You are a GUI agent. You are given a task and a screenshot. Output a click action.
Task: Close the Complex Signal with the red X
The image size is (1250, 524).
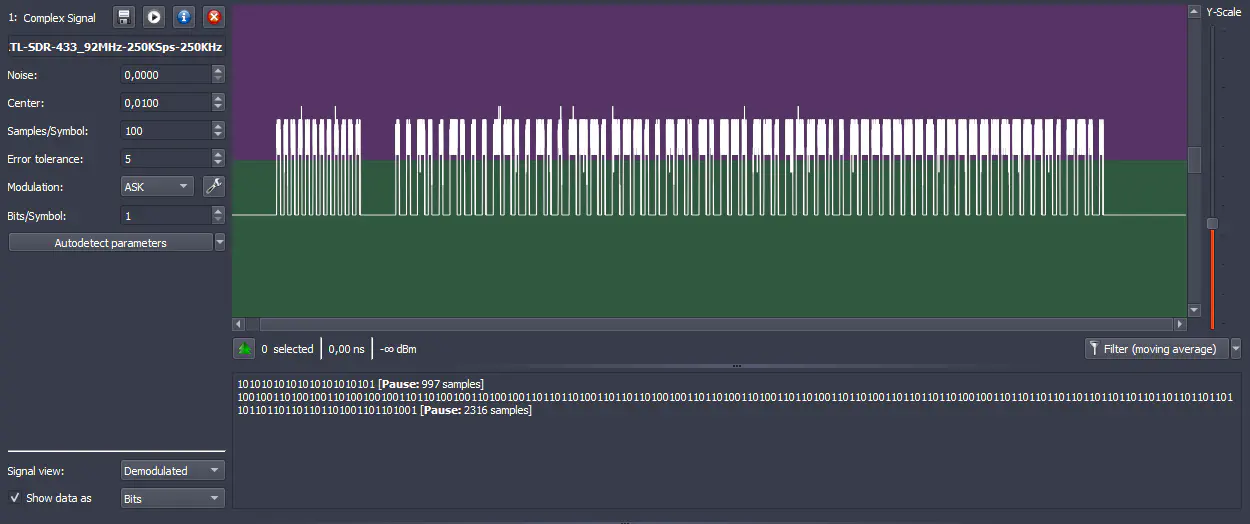click(213, 17)
